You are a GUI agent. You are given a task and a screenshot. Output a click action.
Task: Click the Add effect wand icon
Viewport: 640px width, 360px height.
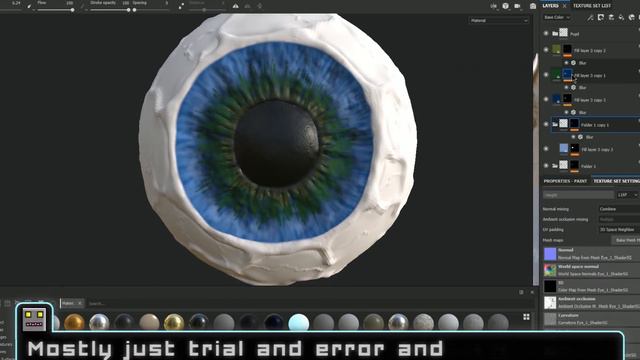pyautogui.click(x=590, y=18)
